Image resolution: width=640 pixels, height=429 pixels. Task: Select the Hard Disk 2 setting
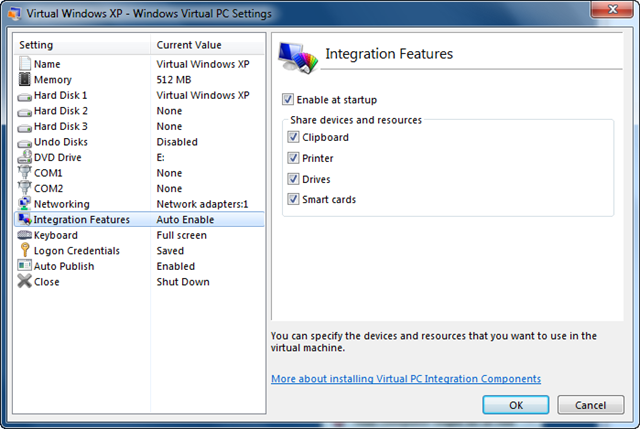click(x=139, y=111)
